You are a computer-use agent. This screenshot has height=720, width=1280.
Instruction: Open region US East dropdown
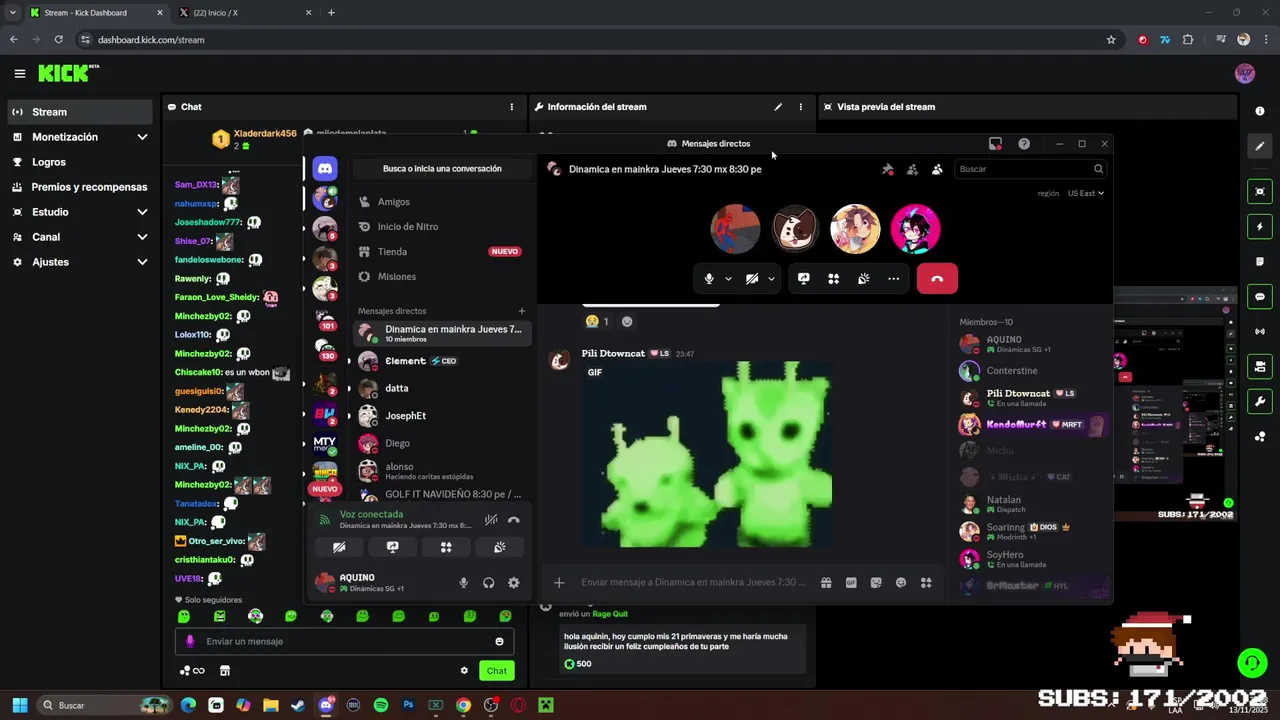[1085, 193]
